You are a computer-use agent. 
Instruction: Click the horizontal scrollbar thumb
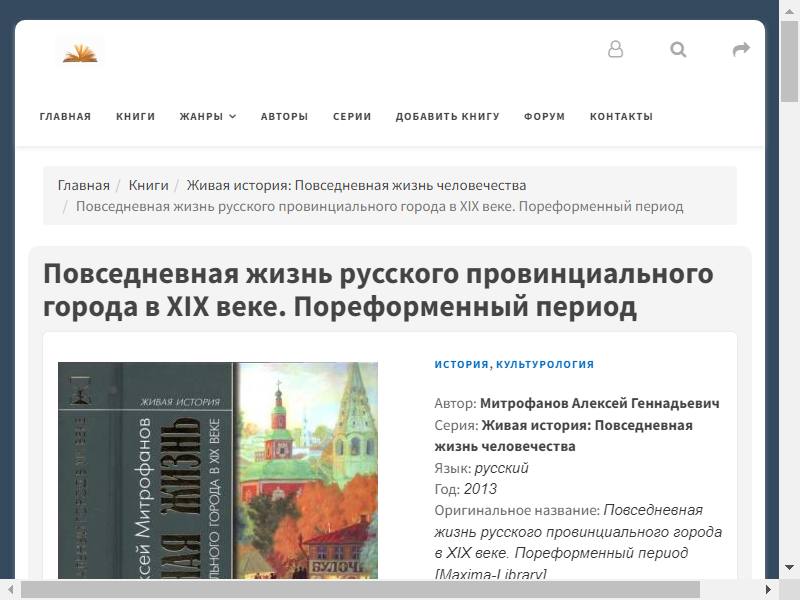point(360,590)
